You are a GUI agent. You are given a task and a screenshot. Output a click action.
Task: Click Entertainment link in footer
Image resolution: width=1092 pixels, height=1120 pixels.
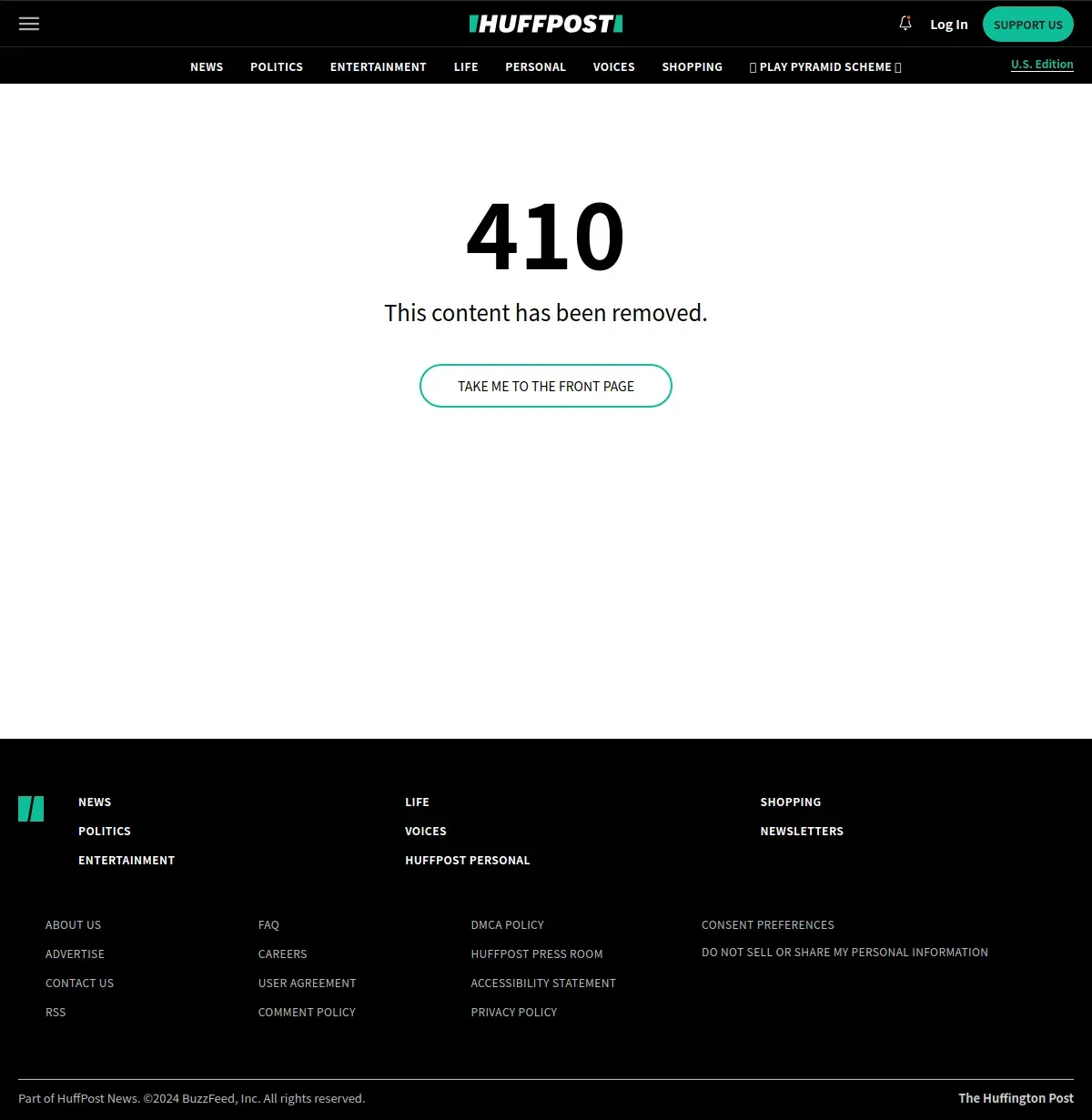(x=126, y=860)
